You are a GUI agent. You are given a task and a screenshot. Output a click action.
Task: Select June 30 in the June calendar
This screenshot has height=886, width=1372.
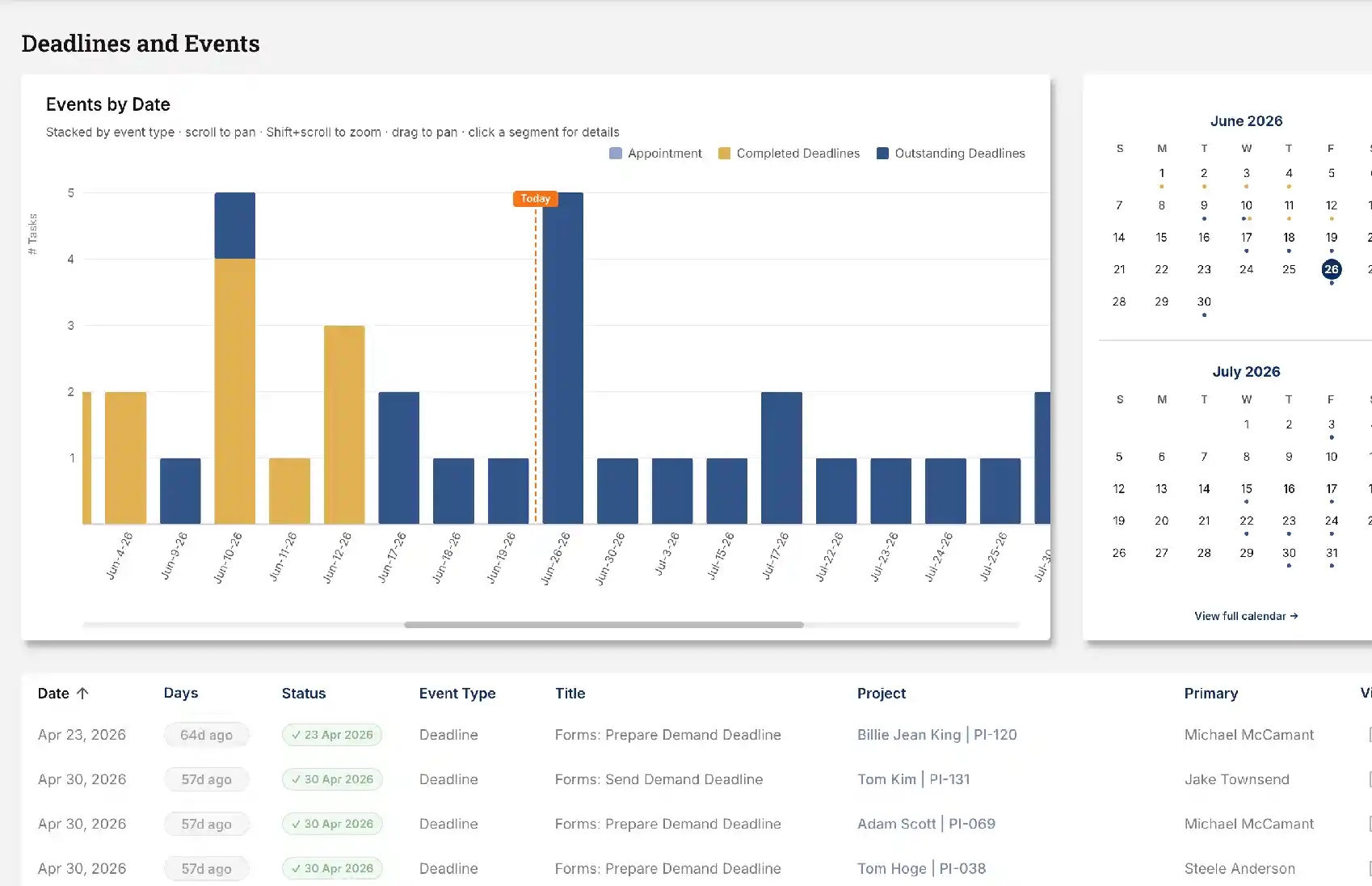[x=1204, y=302]
